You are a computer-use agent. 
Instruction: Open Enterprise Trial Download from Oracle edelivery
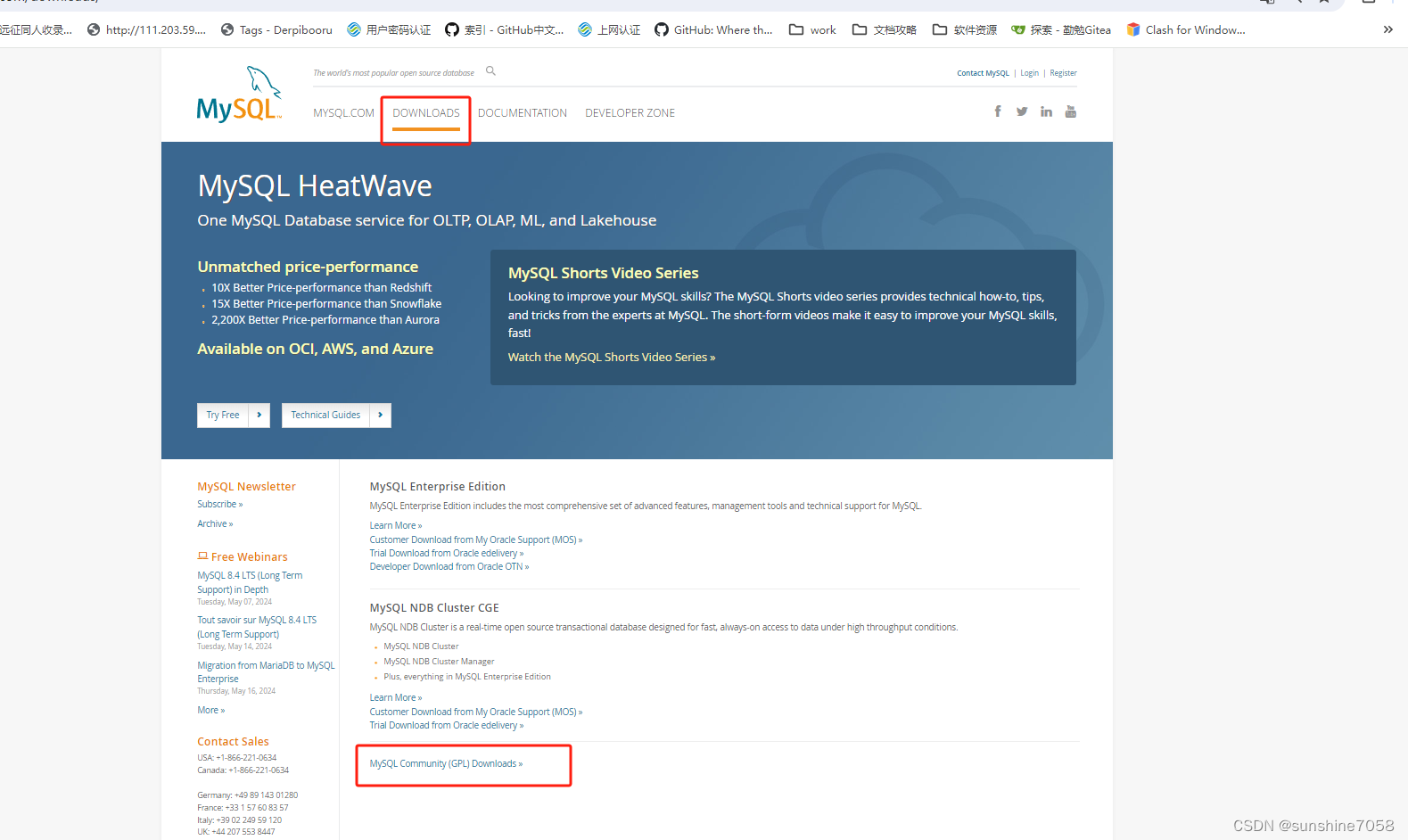coord(447,553)
